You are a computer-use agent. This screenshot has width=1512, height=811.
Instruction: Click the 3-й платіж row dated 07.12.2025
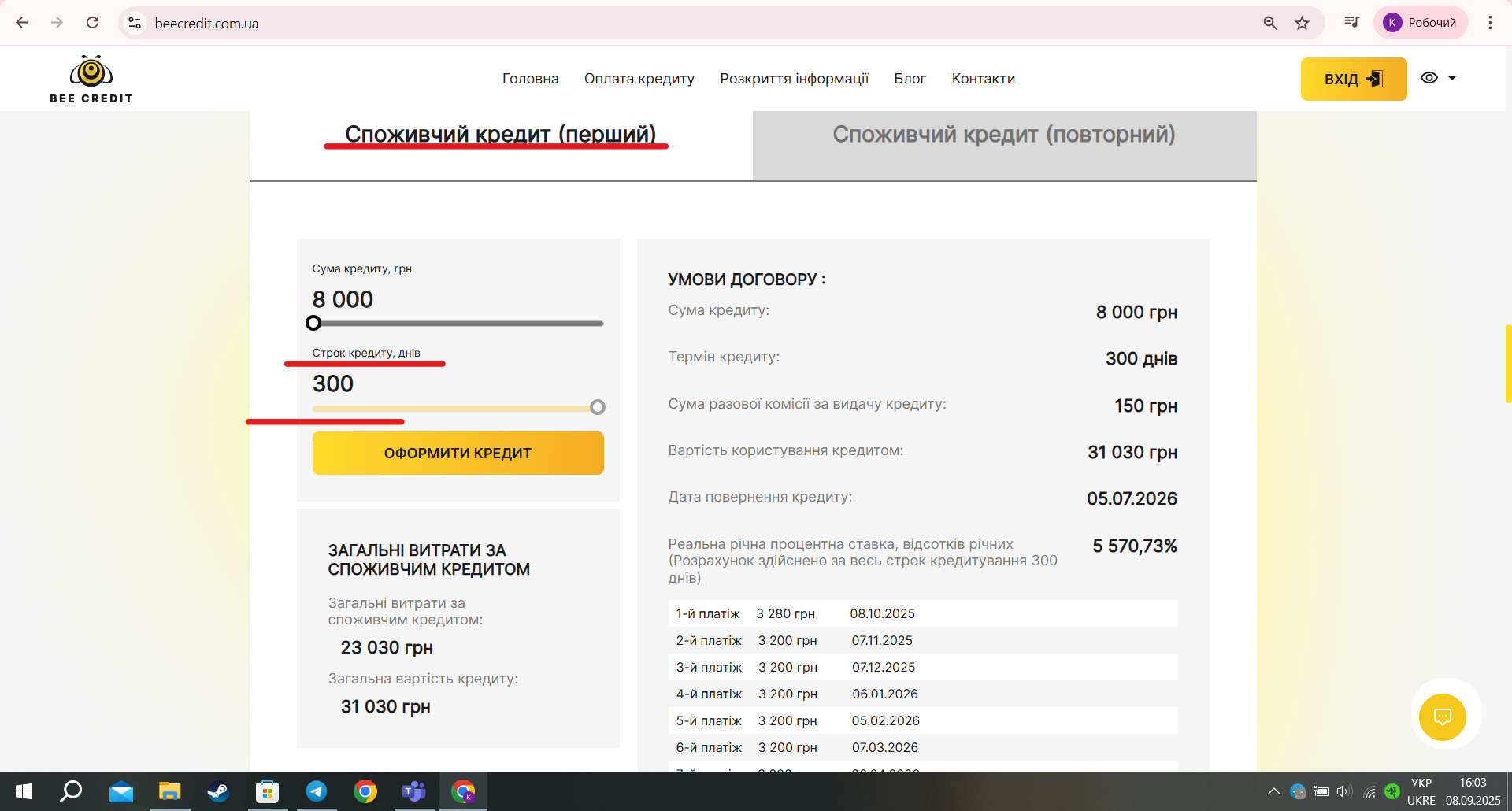[923, 667]
